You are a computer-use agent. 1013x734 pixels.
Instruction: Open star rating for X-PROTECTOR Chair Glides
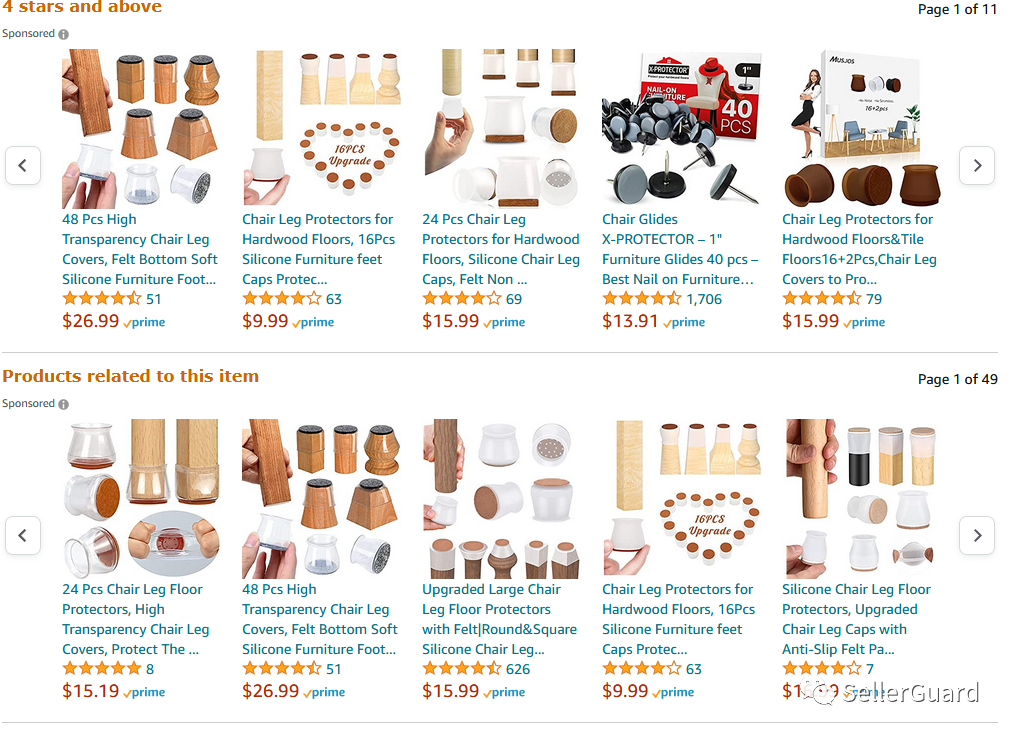[x=642, y=299]
